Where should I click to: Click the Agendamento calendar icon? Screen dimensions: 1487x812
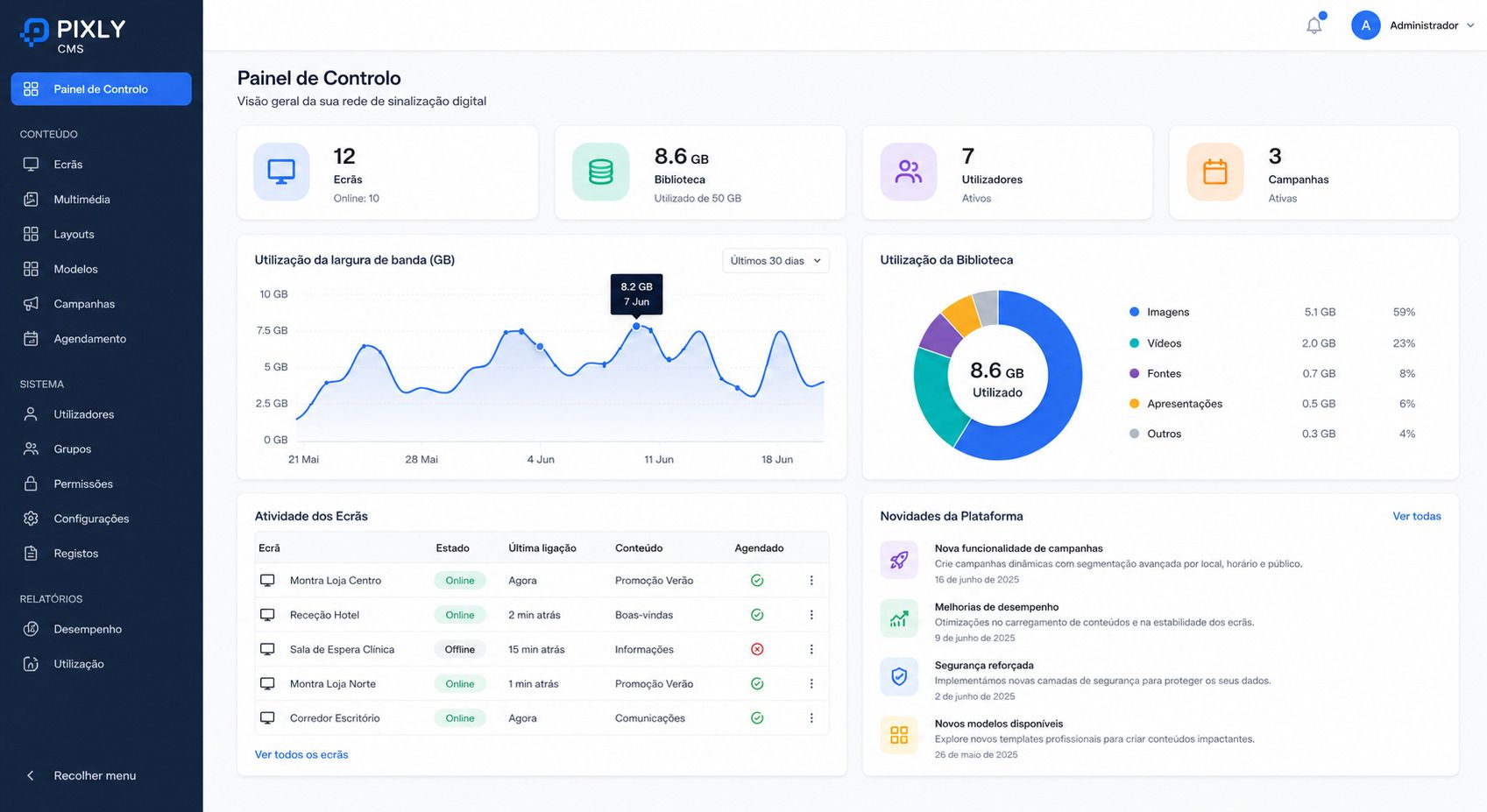(31, 338)
